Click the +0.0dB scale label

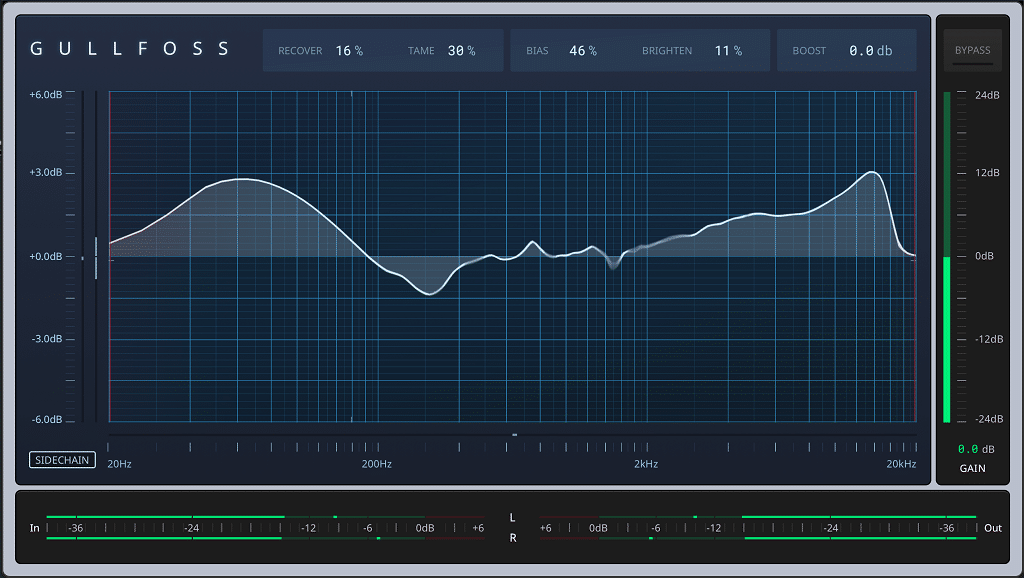tap(46, 257)
